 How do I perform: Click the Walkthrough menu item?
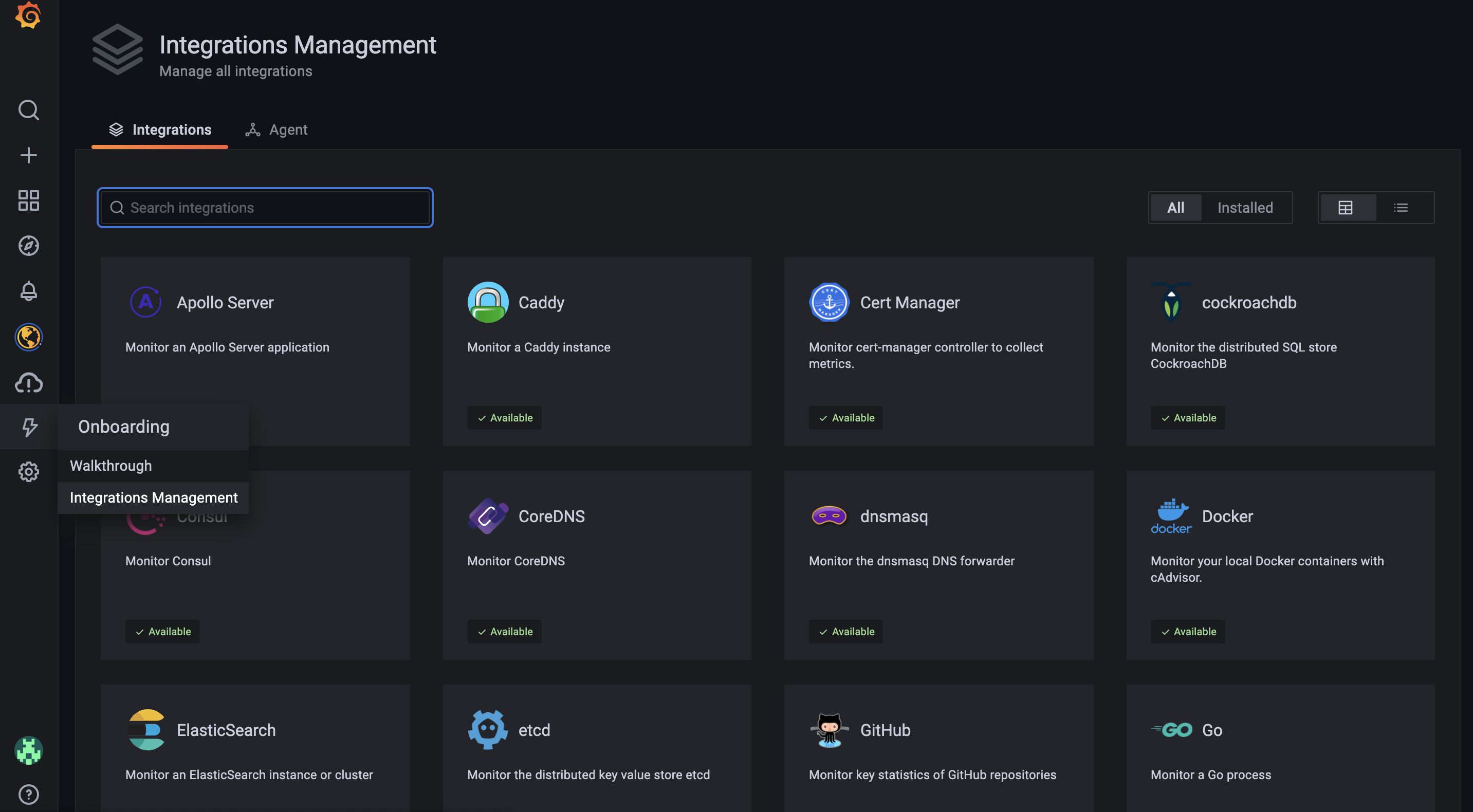pyautogui.click(x=111, y=465)
